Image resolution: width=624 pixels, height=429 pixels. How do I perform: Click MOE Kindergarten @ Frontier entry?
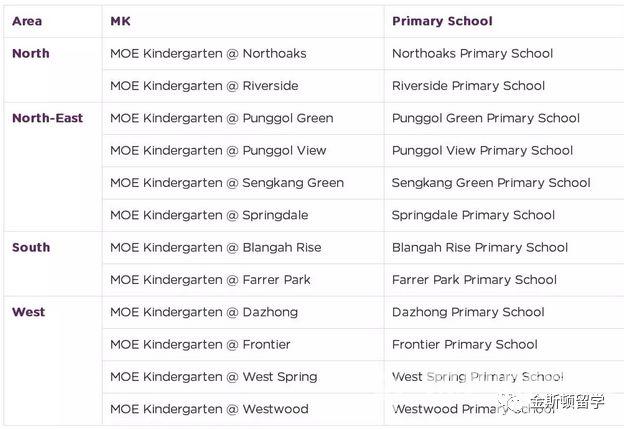200,345
